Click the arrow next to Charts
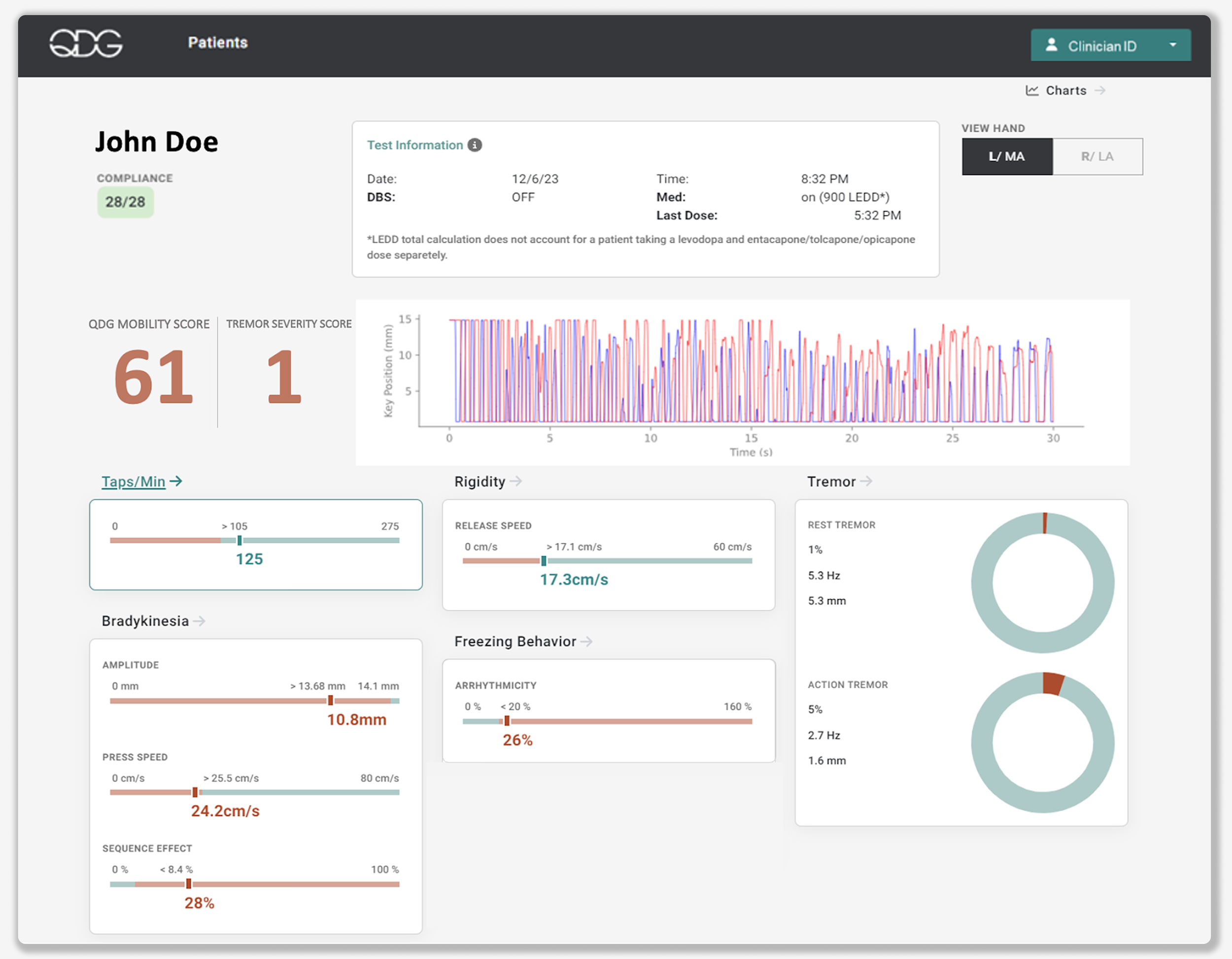1232x959 pixels. point(1099,90)
